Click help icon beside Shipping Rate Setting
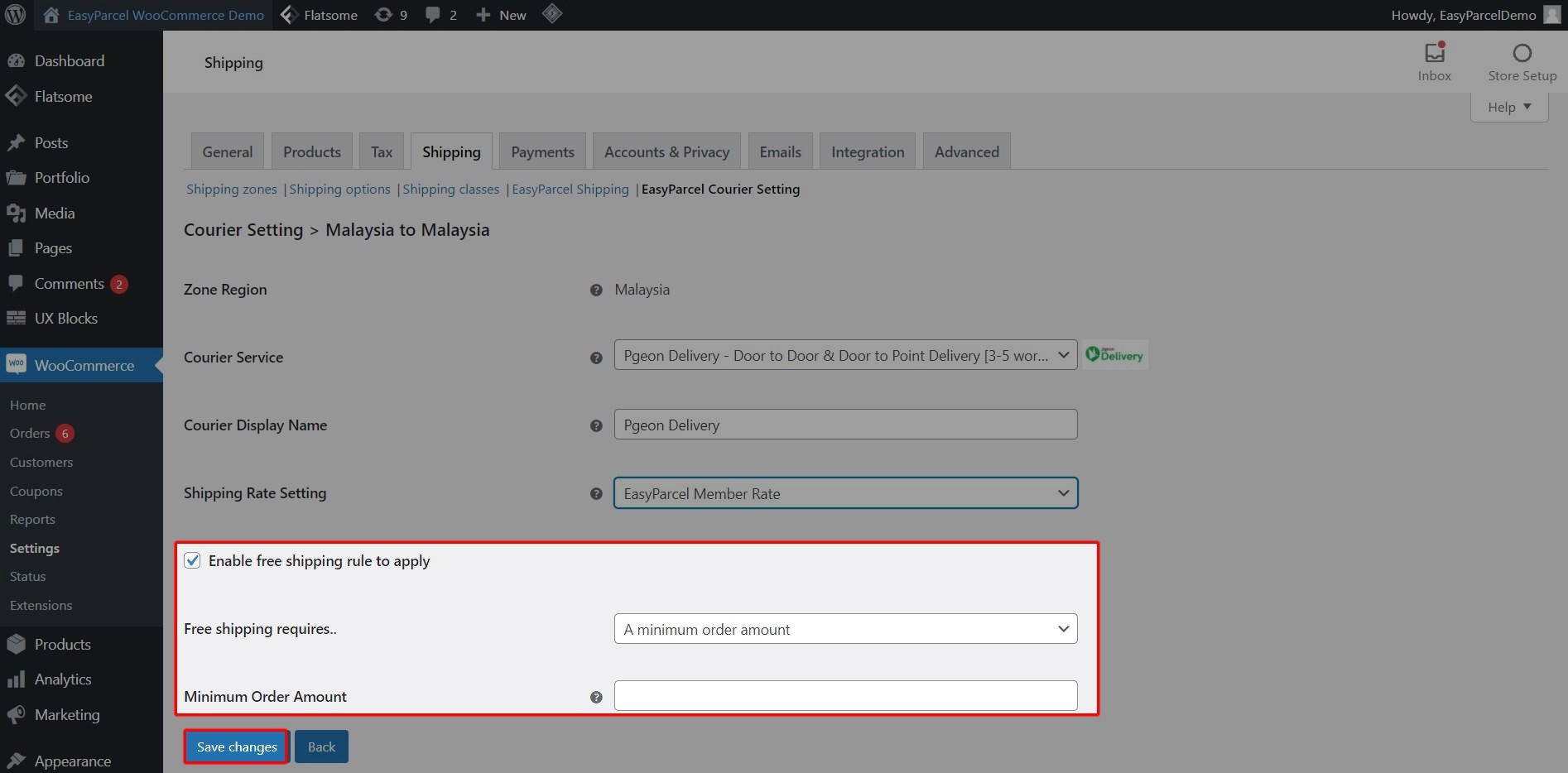 point(596,493)
